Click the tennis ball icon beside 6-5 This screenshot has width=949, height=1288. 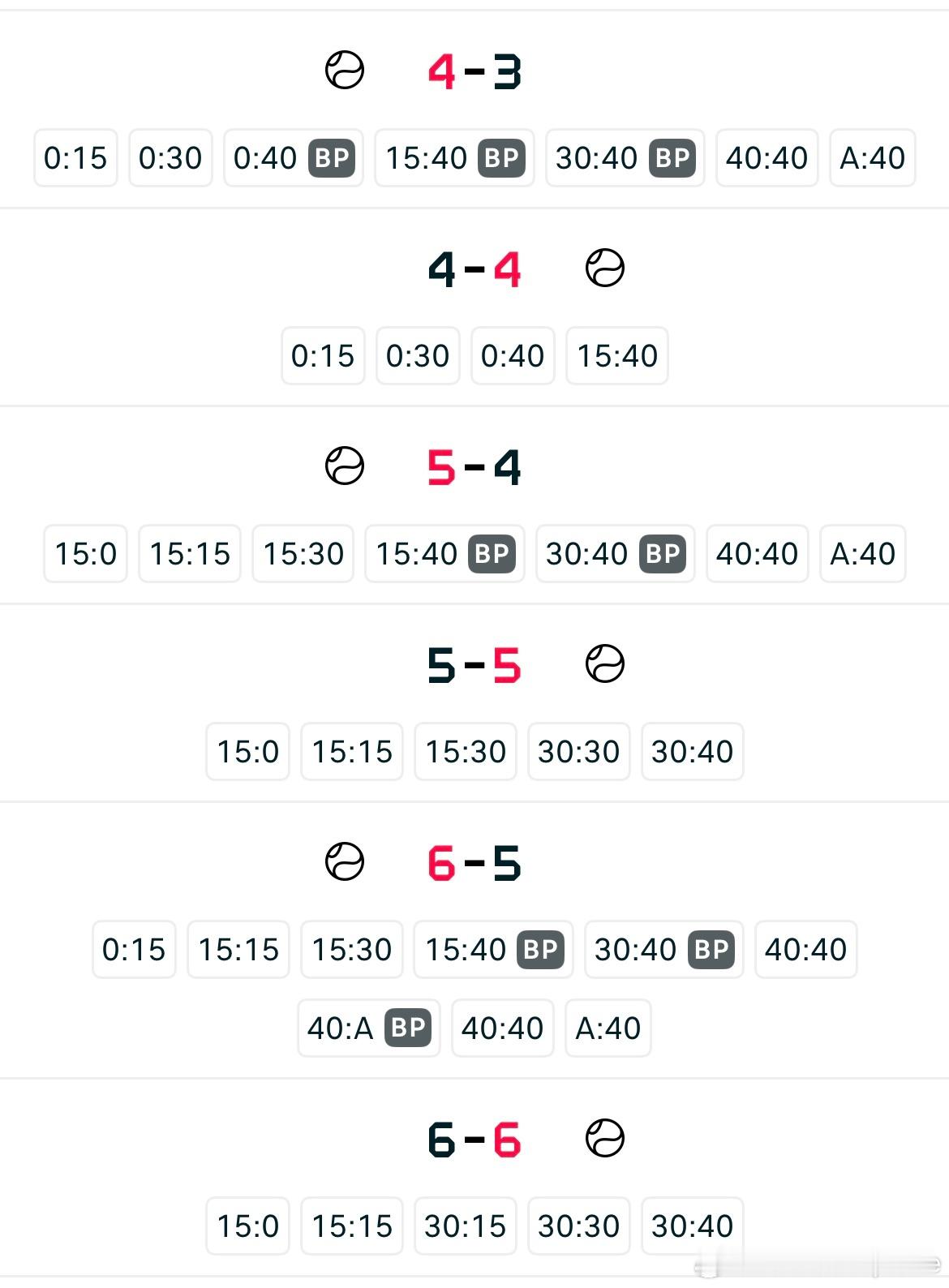point(345,861)
